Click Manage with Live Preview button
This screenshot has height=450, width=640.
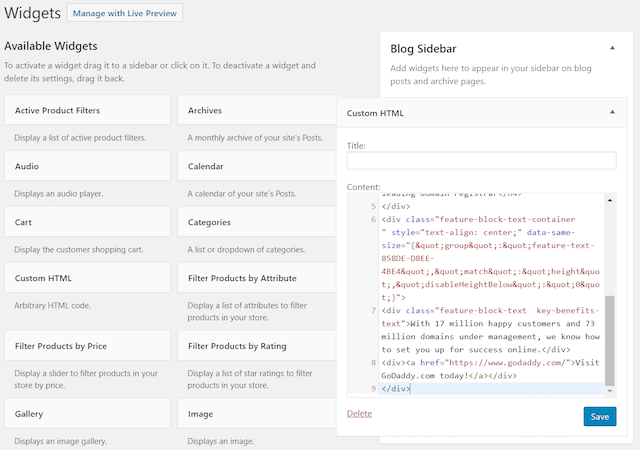pos(124,13)
